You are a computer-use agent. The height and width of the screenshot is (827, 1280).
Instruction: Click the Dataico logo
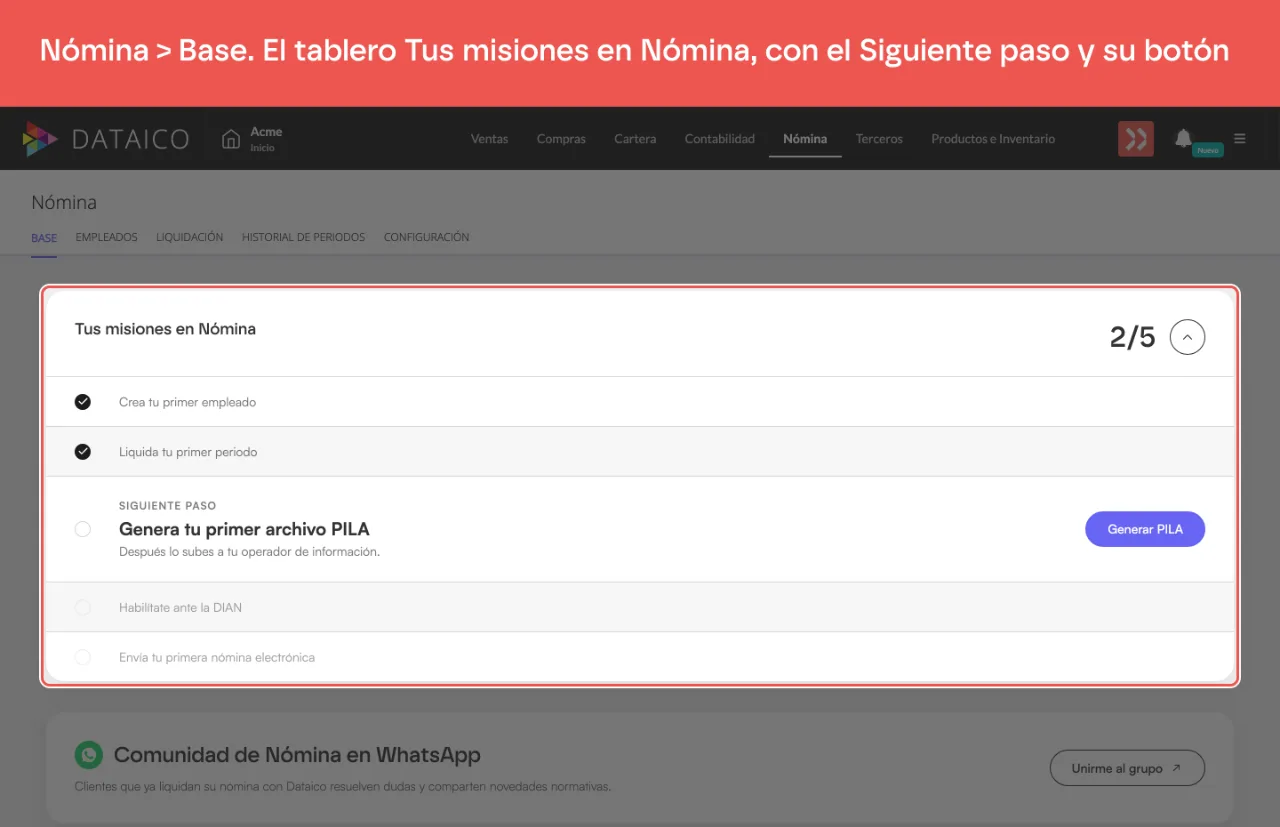coord(105,139)
